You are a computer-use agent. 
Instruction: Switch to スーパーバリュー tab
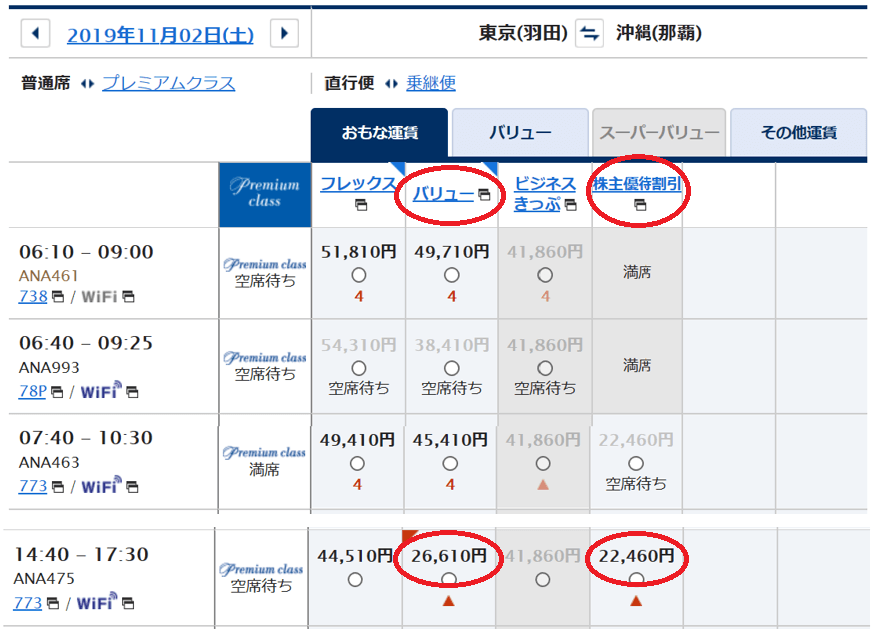(x=659, y=133)
